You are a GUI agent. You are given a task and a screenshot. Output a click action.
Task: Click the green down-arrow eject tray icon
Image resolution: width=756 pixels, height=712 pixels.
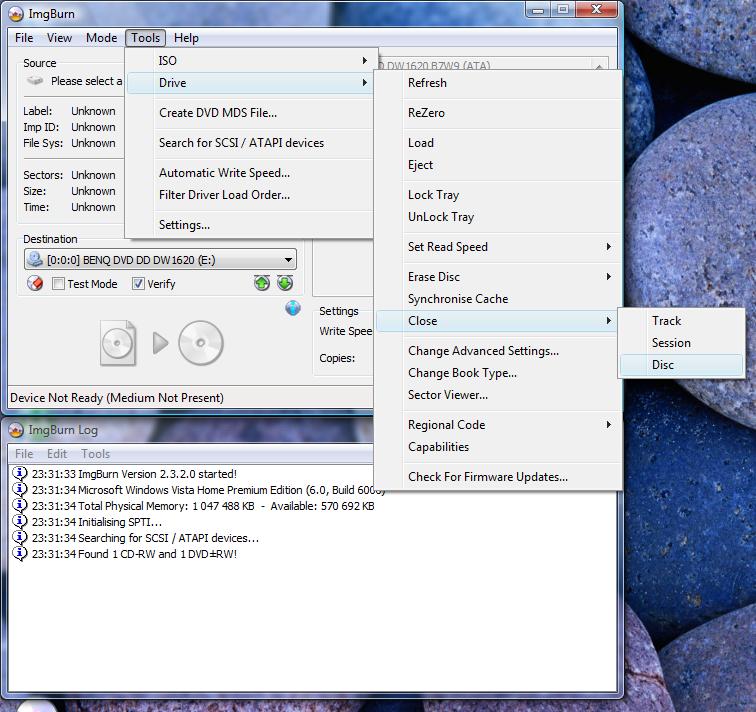[285, 283]
